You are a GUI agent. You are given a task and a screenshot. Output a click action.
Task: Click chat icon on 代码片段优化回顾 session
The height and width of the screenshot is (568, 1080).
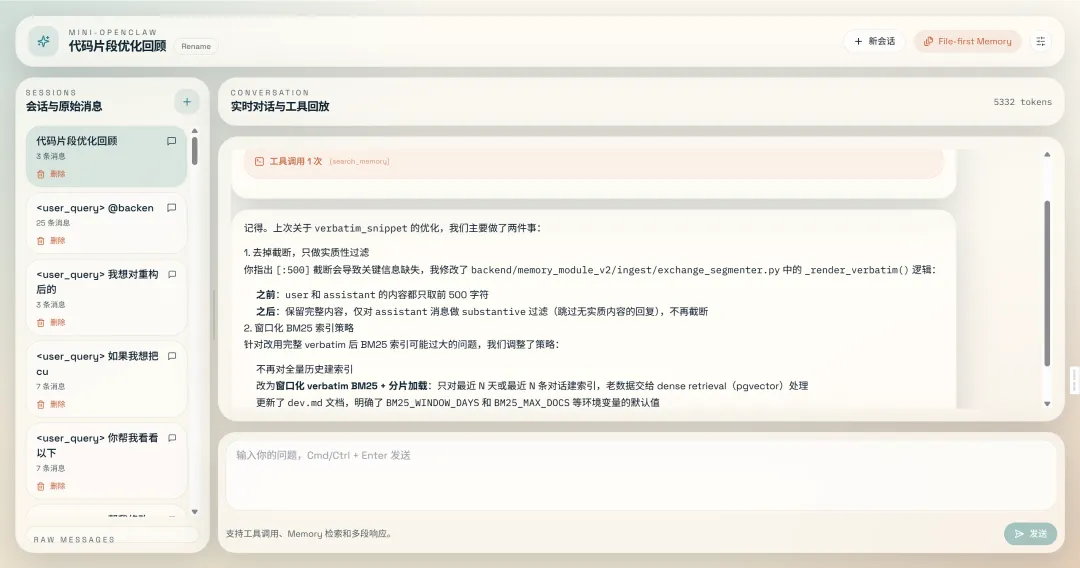point(172,141)
